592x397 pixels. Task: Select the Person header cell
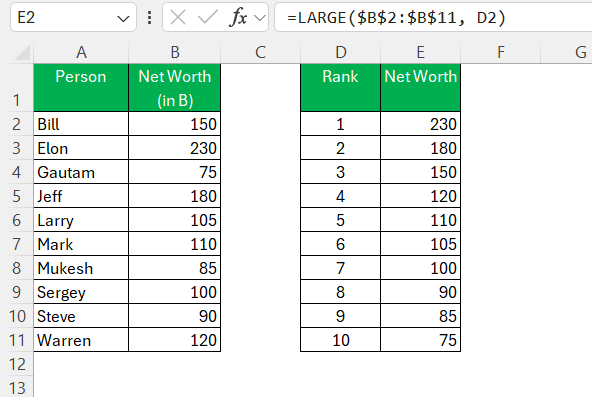[x=81, y=88]
